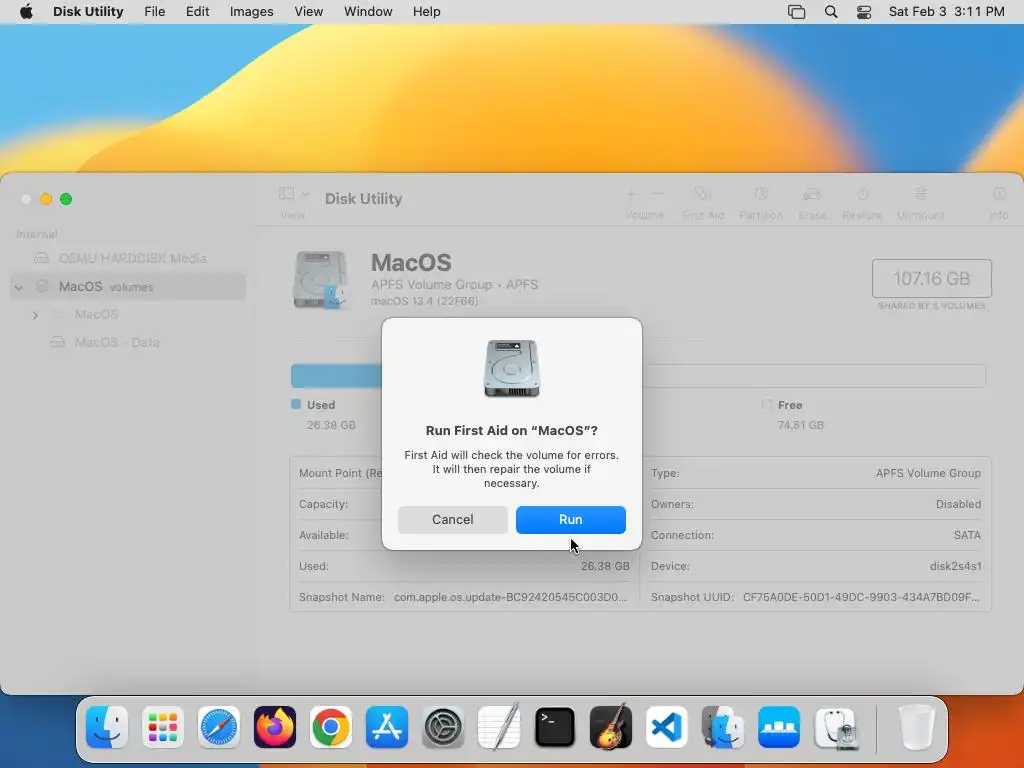Open System Settings from the Dock
Screen dimensions: 1024x768
click(x=443, y=727)
